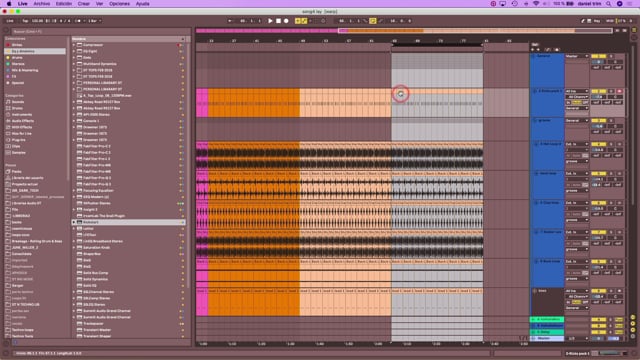Enable Draw Mode pencil icon
This screenshot has width=640, height=360.
(583, 21)
